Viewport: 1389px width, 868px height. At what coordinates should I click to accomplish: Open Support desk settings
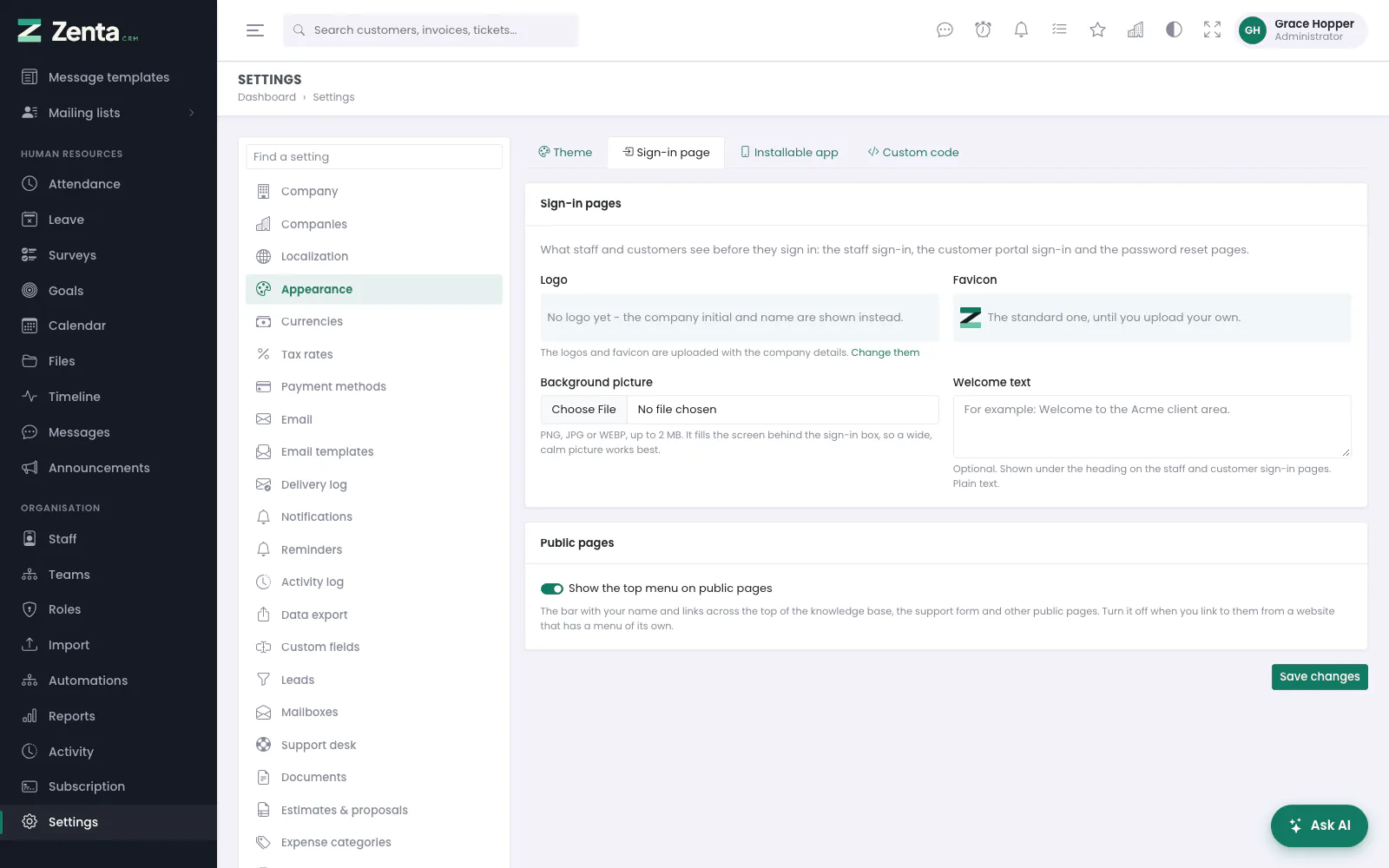pos(374,745)
